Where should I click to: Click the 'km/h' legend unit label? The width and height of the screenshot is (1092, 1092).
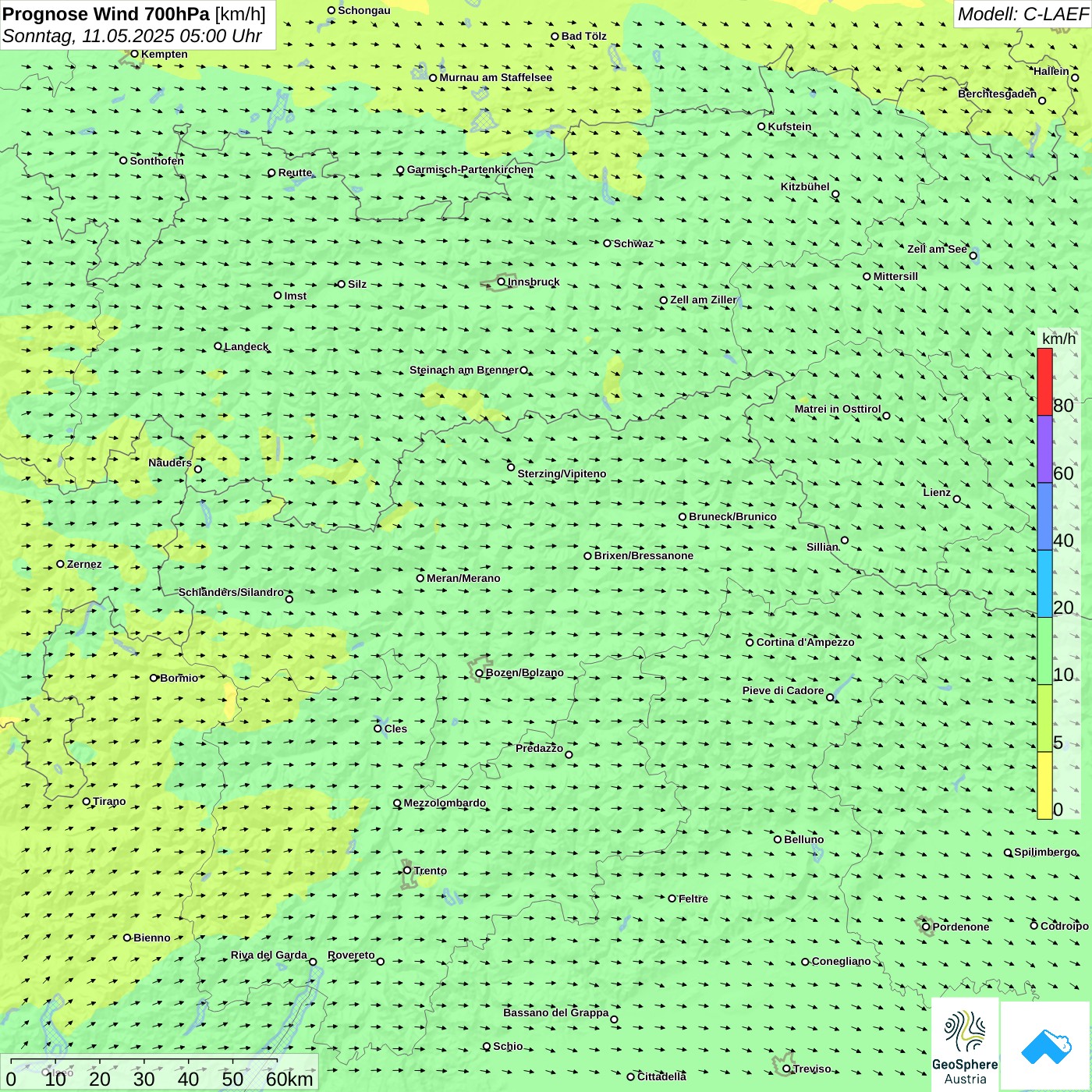coord(1058,339)
